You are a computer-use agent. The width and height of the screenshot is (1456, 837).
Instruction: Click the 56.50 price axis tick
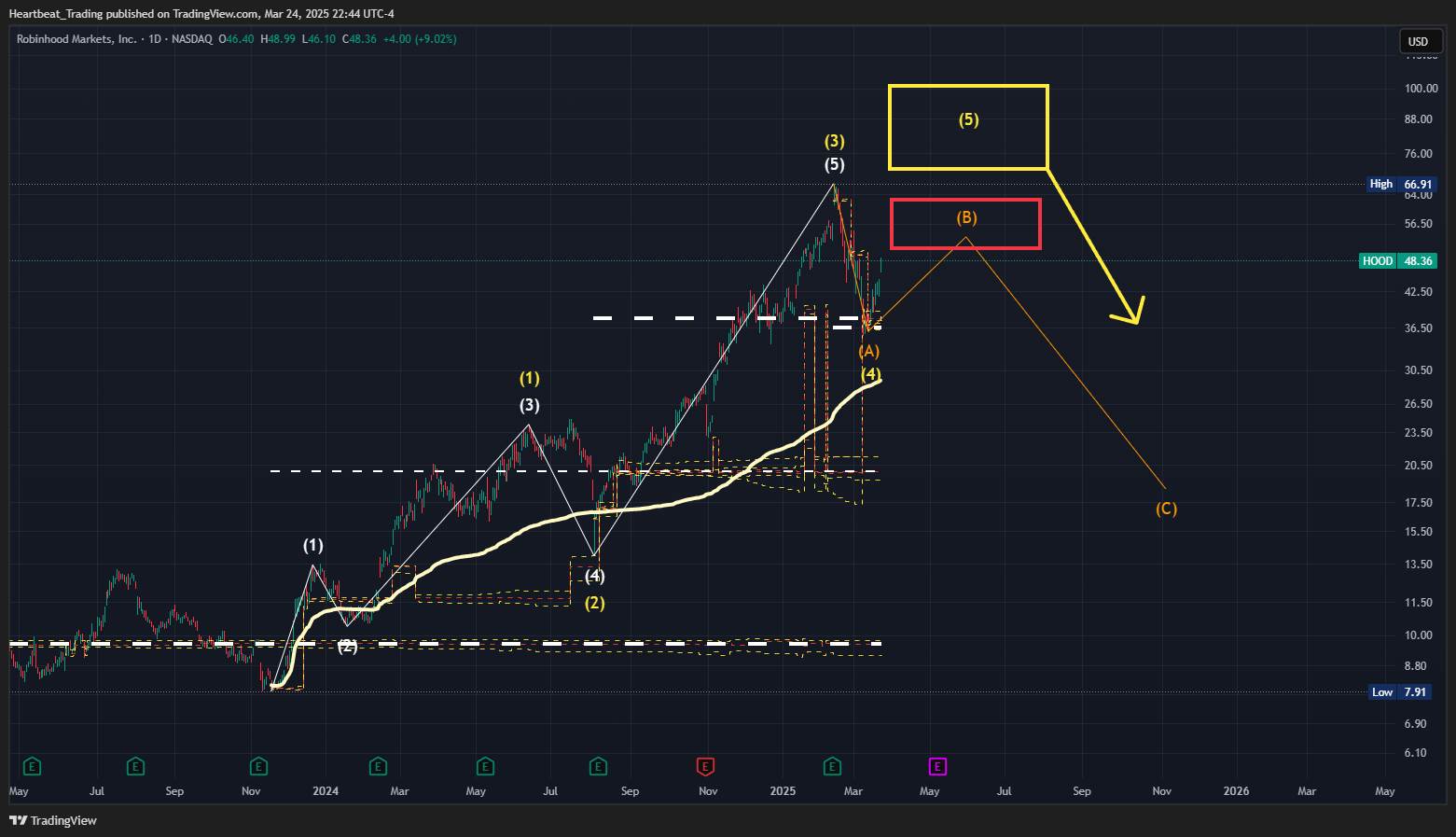pos(1419,224)
